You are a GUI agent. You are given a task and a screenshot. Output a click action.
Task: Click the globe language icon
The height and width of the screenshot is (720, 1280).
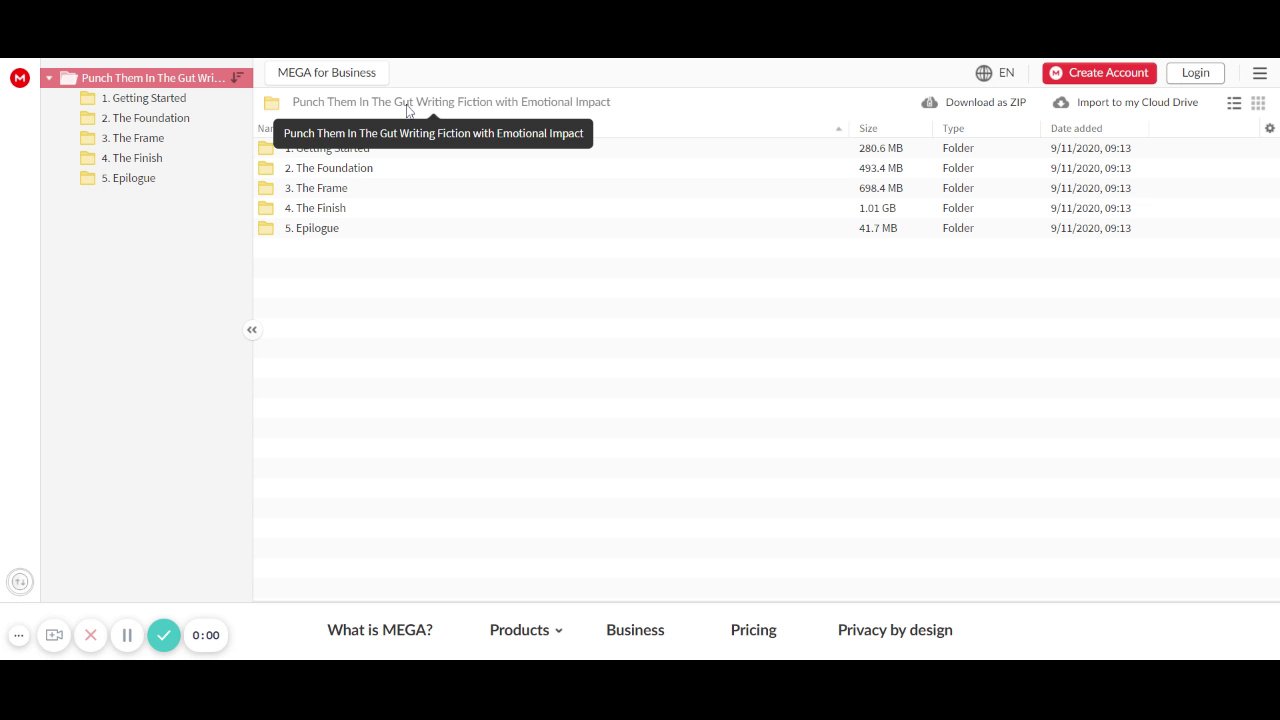pyautogui.click(x=984, y=73)
